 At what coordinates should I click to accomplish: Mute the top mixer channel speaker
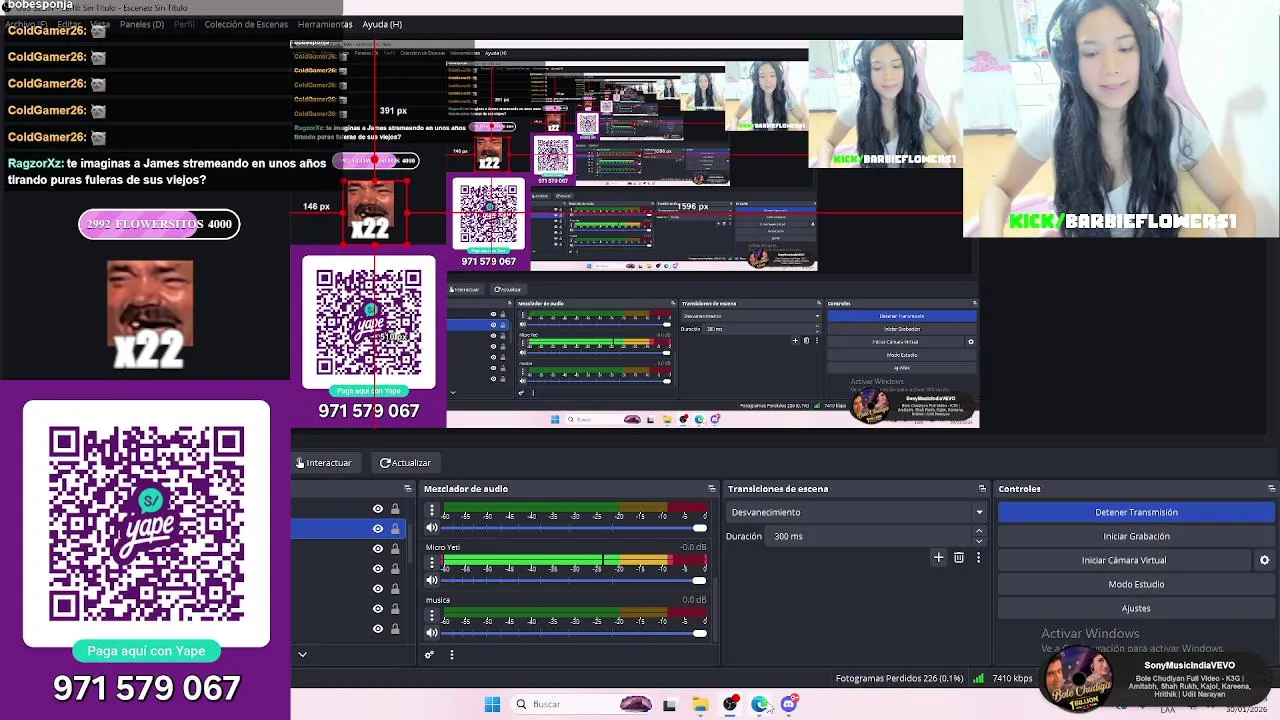pos(432,527)
